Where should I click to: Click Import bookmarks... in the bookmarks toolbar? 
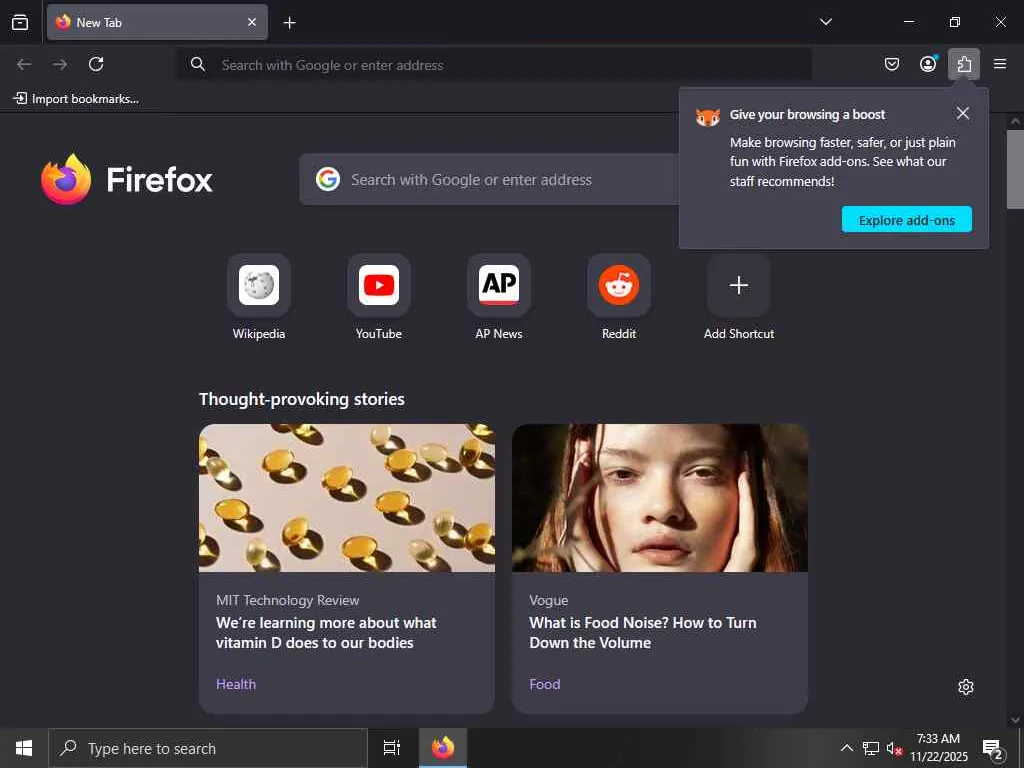point(76,99)
